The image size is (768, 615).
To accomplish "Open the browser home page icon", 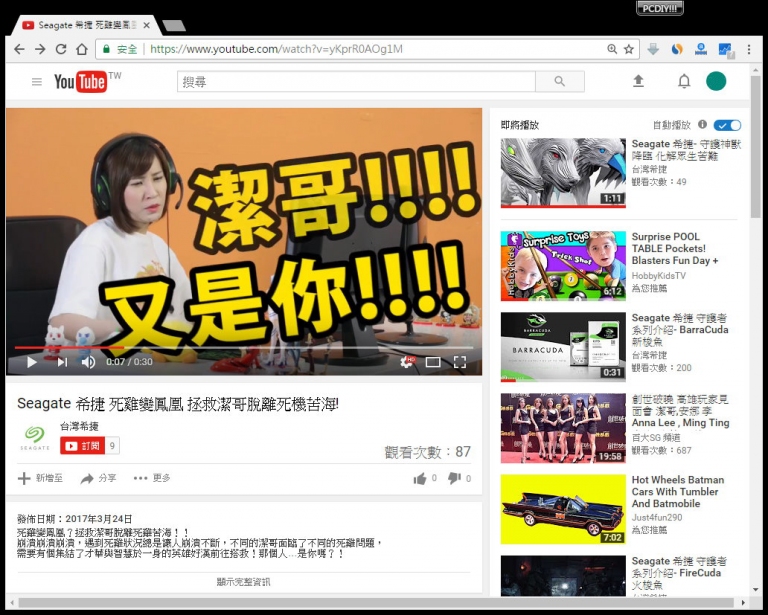I will (x=82, y=49).
